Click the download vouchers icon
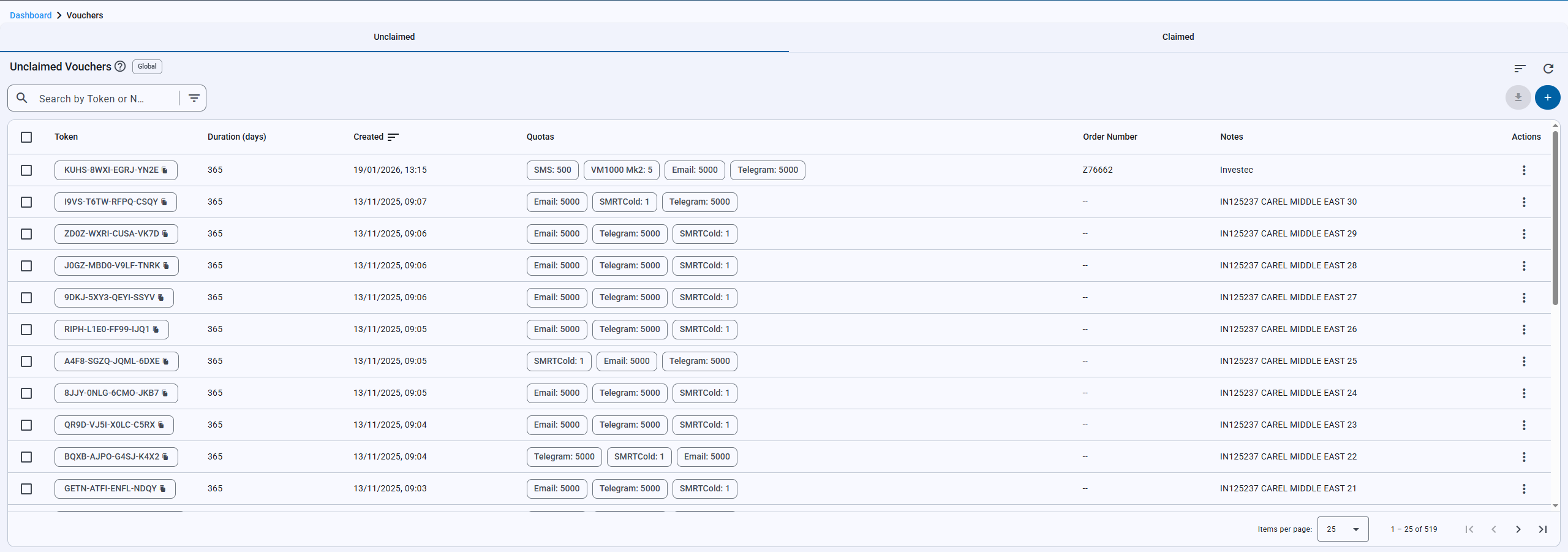 pos(1518,97)
